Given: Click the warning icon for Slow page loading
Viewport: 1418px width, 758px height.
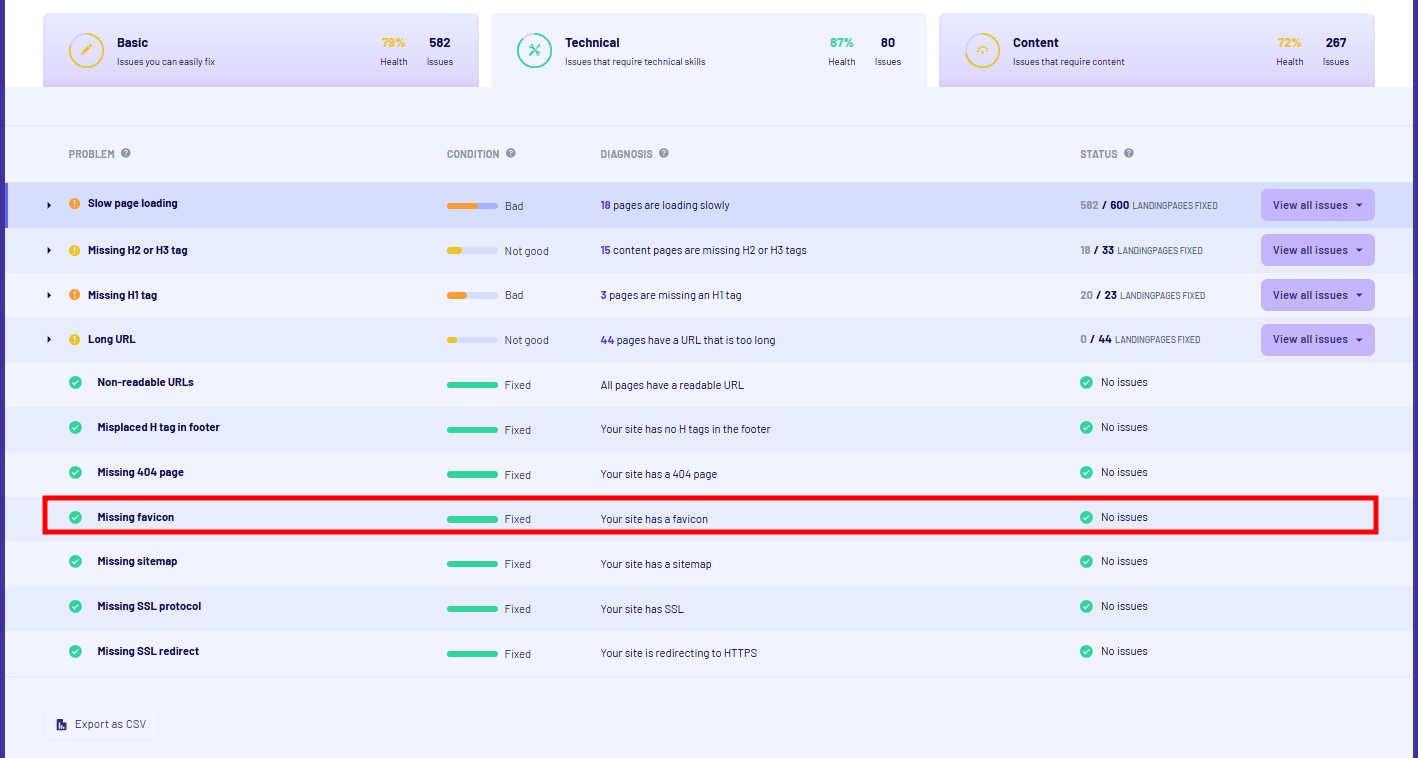Looking at the screenshot, I should click(x=75, y=204).
